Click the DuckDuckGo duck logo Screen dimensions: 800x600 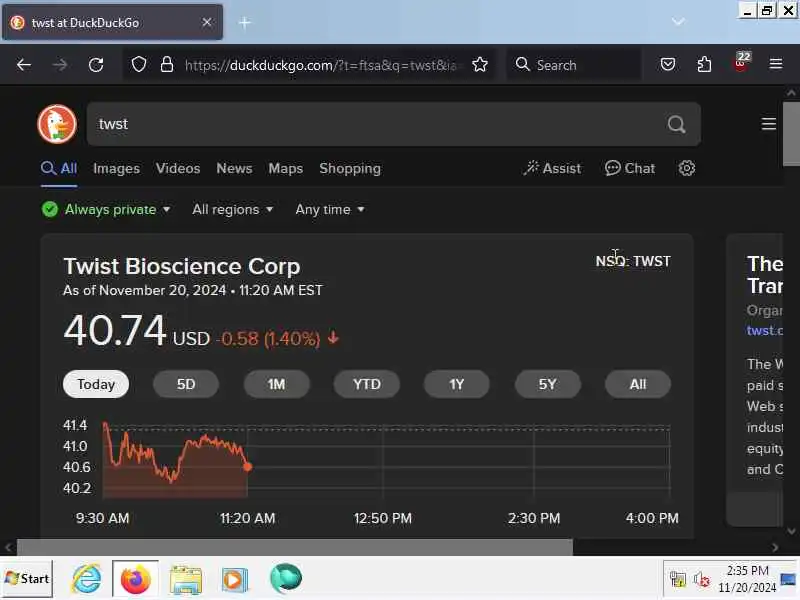pyautogui.click(x=57, y=124)
